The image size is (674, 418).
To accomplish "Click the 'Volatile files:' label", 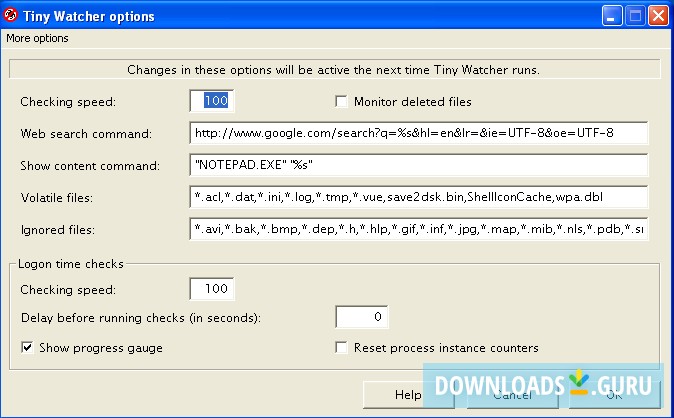I will click(57, 198).
